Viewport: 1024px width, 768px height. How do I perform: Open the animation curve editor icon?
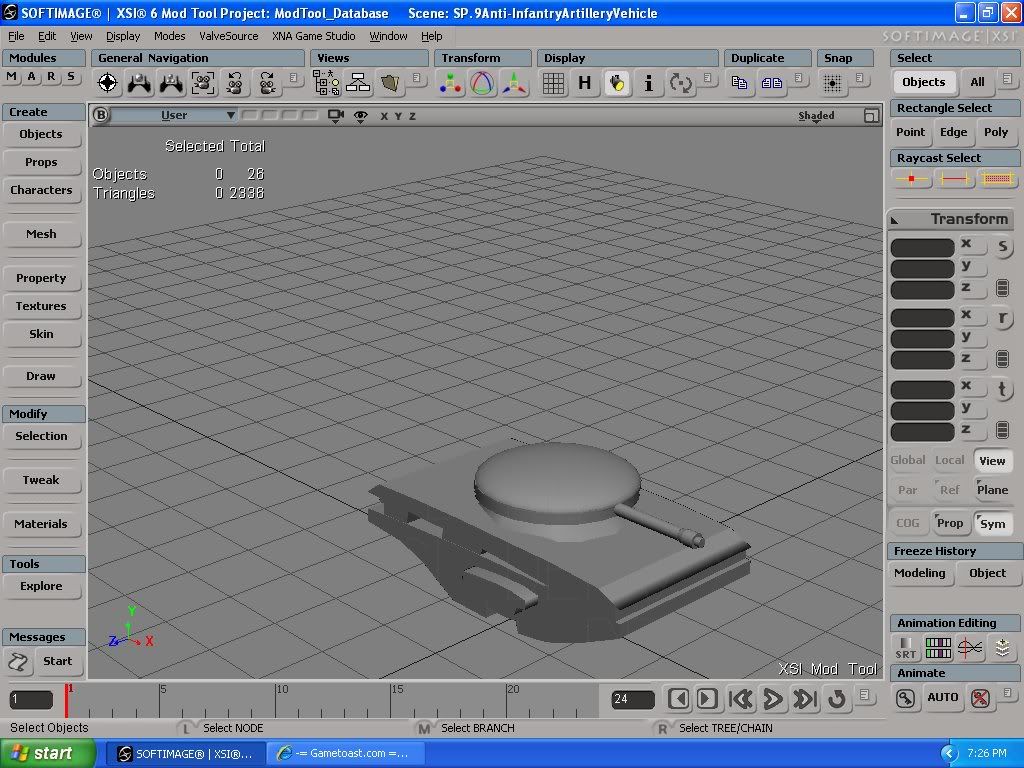pyautogui.click(x=970, y=648)
